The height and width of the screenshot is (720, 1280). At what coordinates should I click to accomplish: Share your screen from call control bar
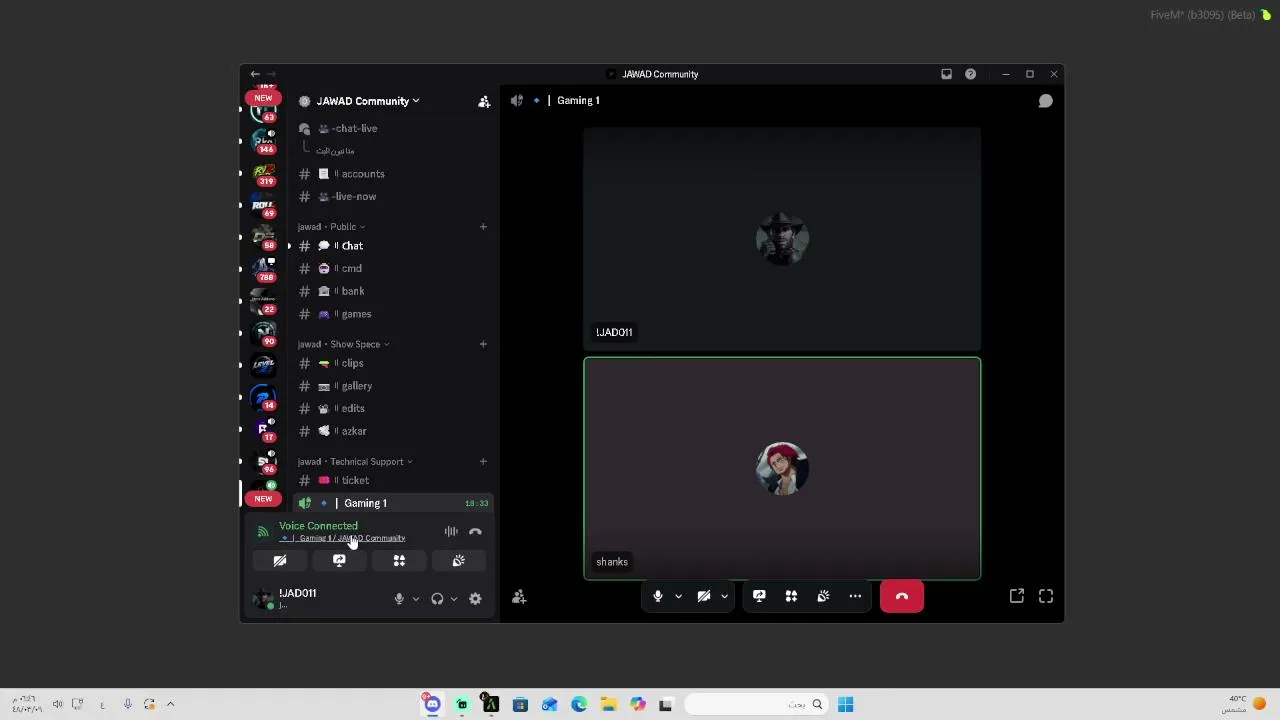pos(759,596)
